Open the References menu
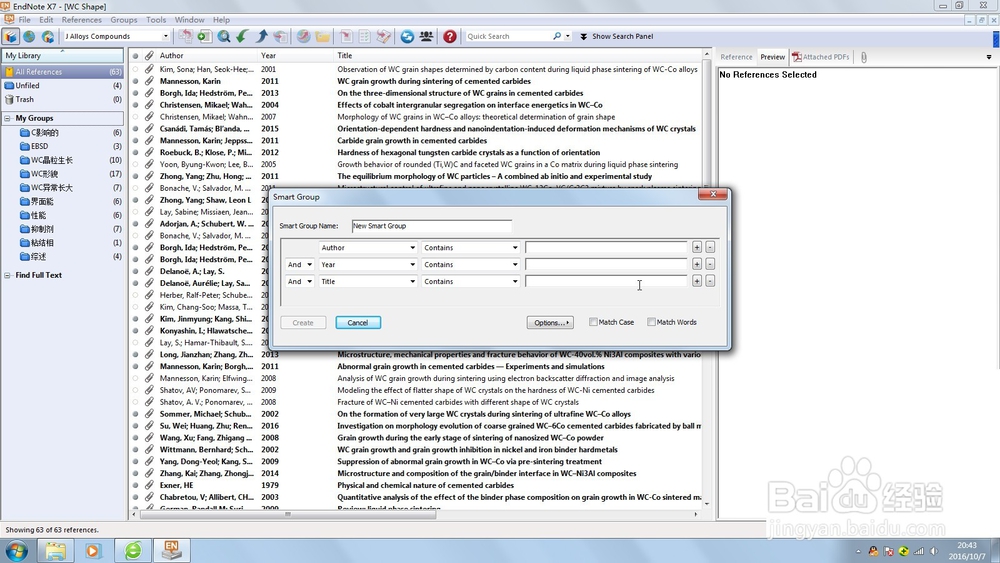Screen dimensions: 1000x563 tap(81, 20)
